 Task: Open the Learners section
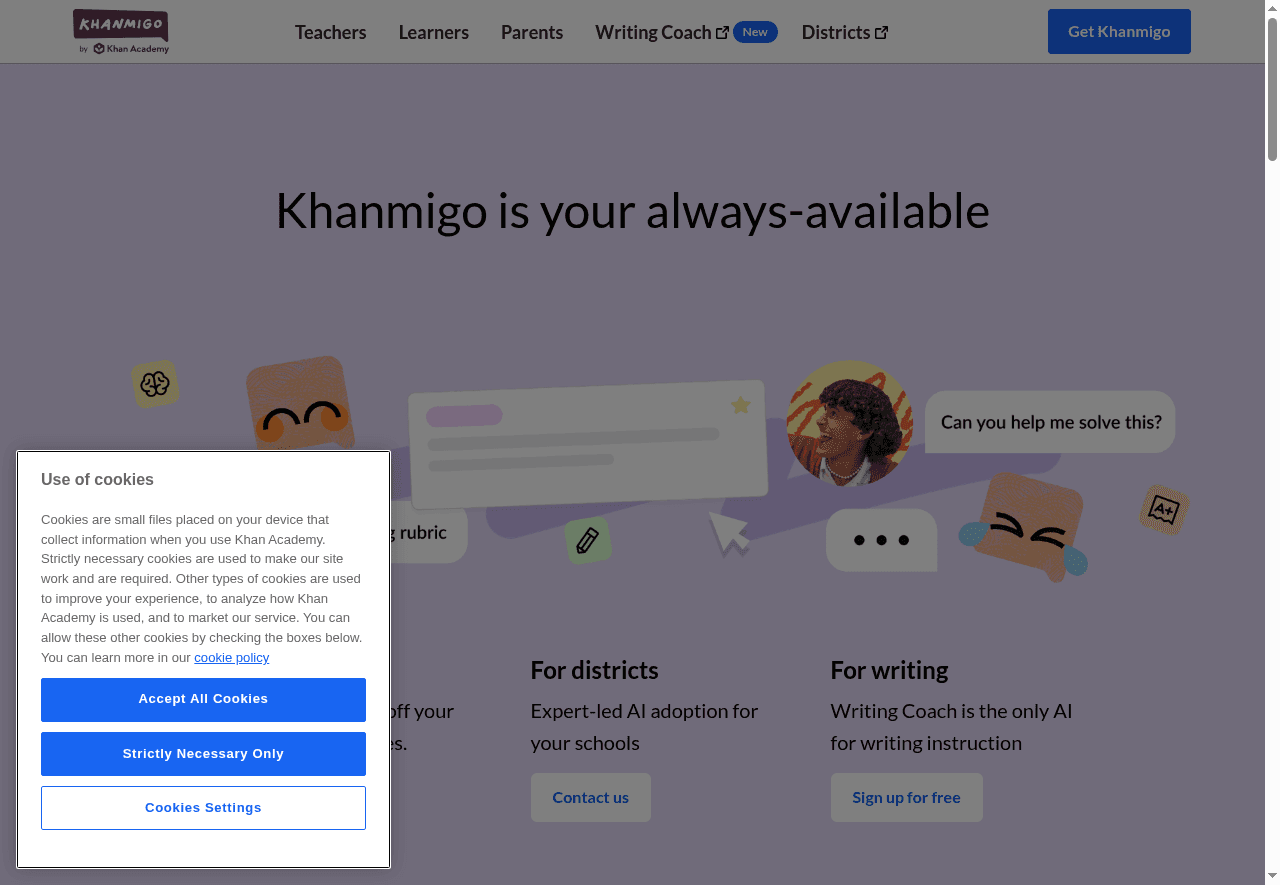(433, 31)
